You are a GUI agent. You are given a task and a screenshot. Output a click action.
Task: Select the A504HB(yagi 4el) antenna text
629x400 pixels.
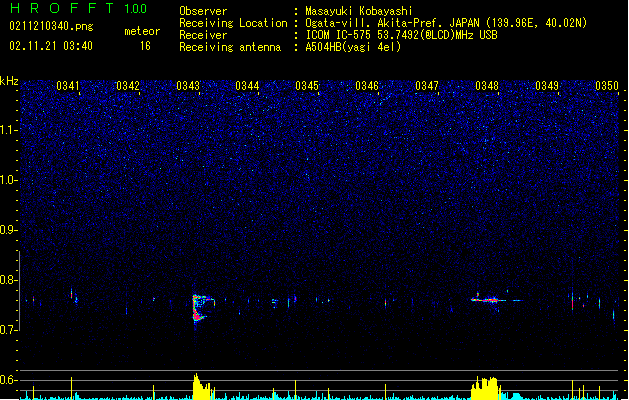[353, 47]
